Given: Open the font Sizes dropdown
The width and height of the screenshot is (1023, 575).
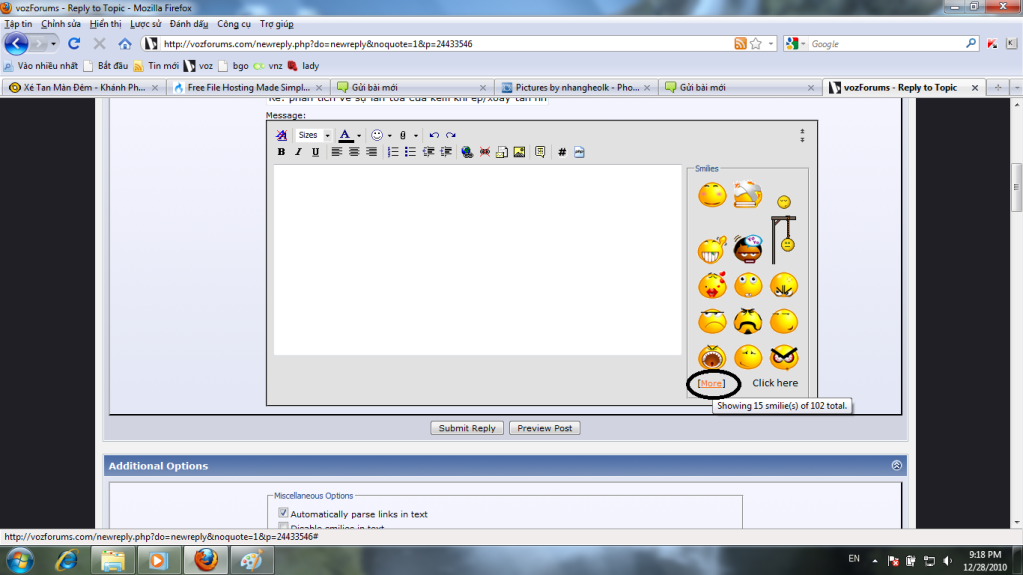Looking at the screenshot, I should (314, 135).
